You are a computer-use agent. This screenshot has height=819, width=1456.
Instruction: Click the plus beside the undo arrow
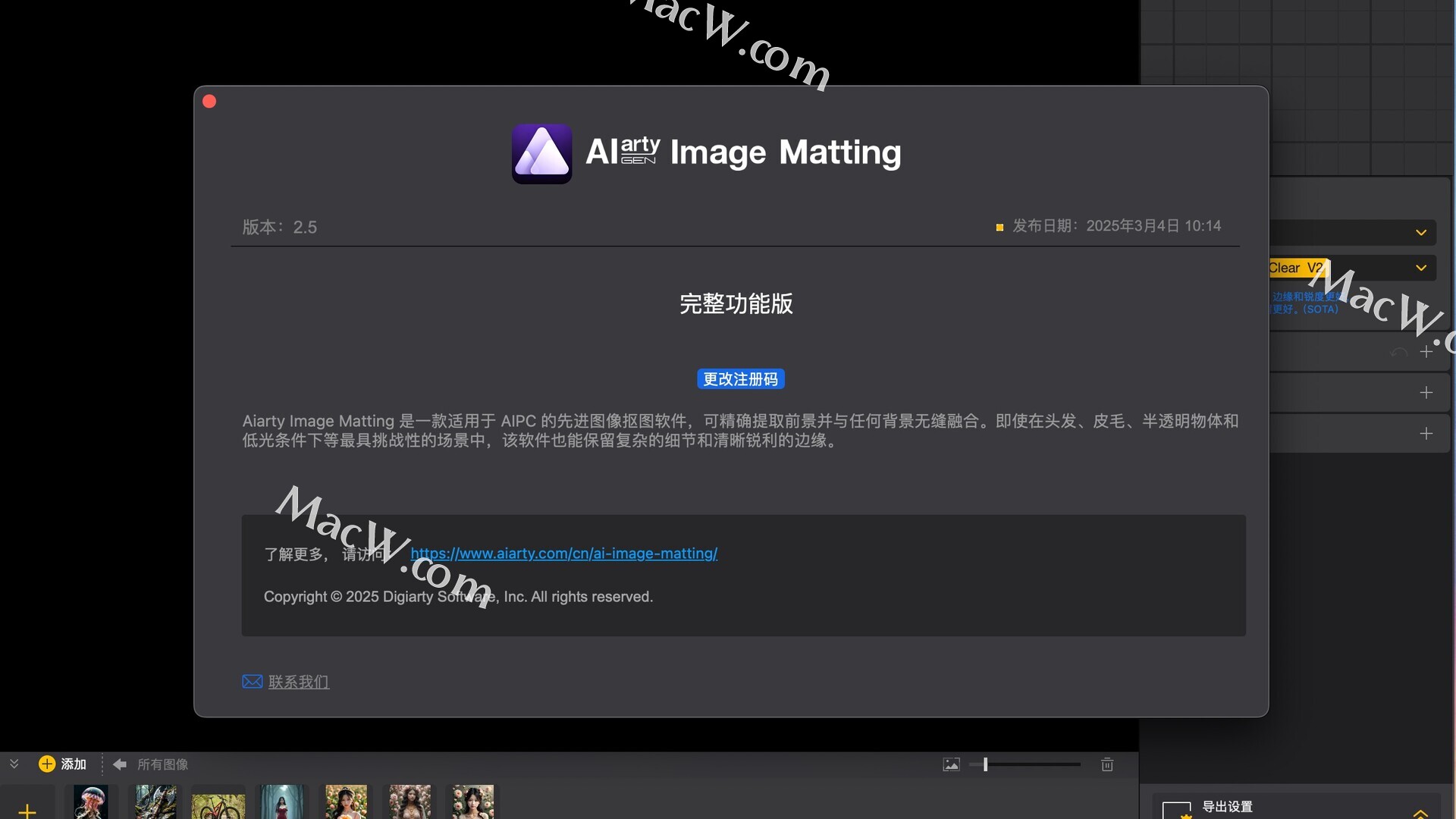tap(1426, 352)
